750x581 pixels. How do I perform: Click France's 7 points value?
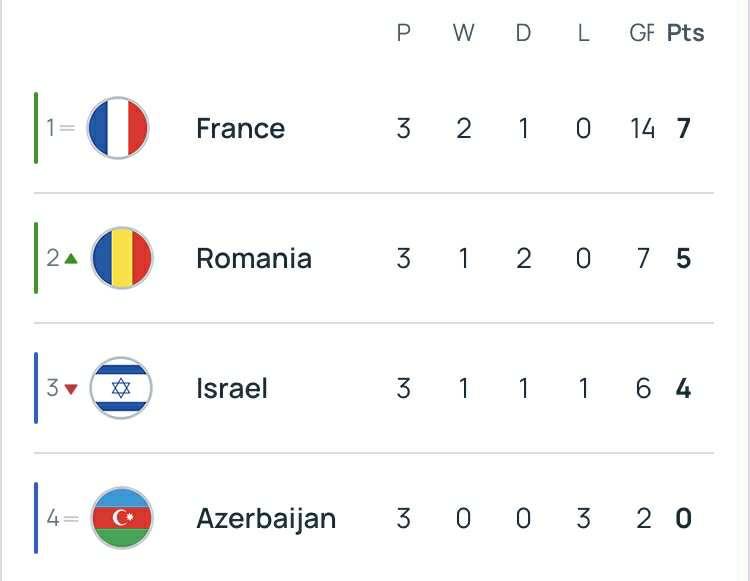(x=684, y=128)
